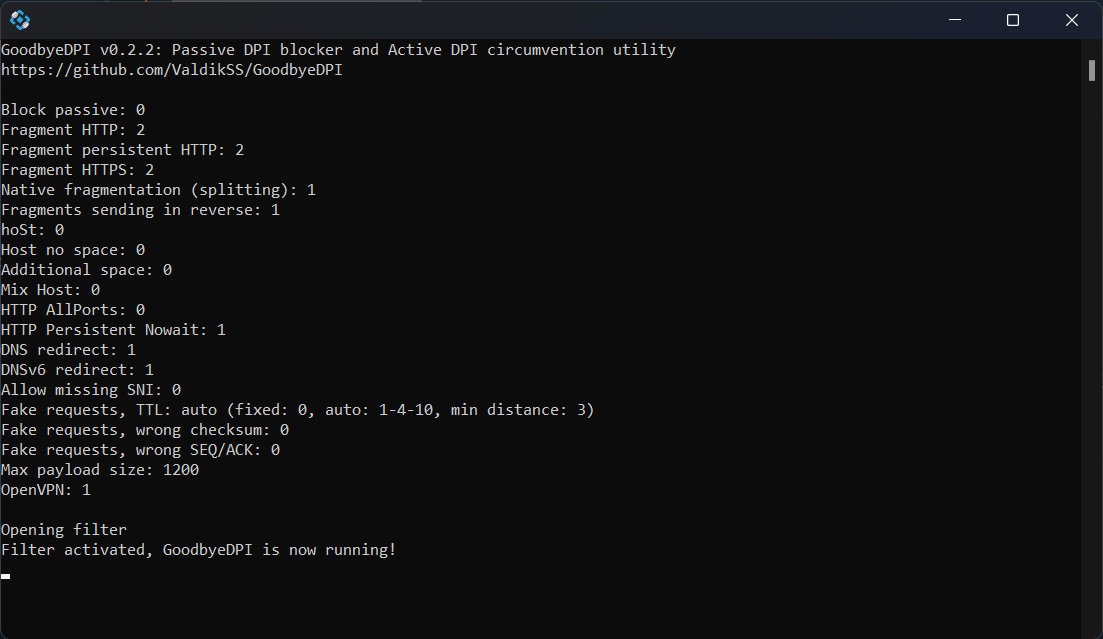Click the blinking console cursor

tap(6, 576)
